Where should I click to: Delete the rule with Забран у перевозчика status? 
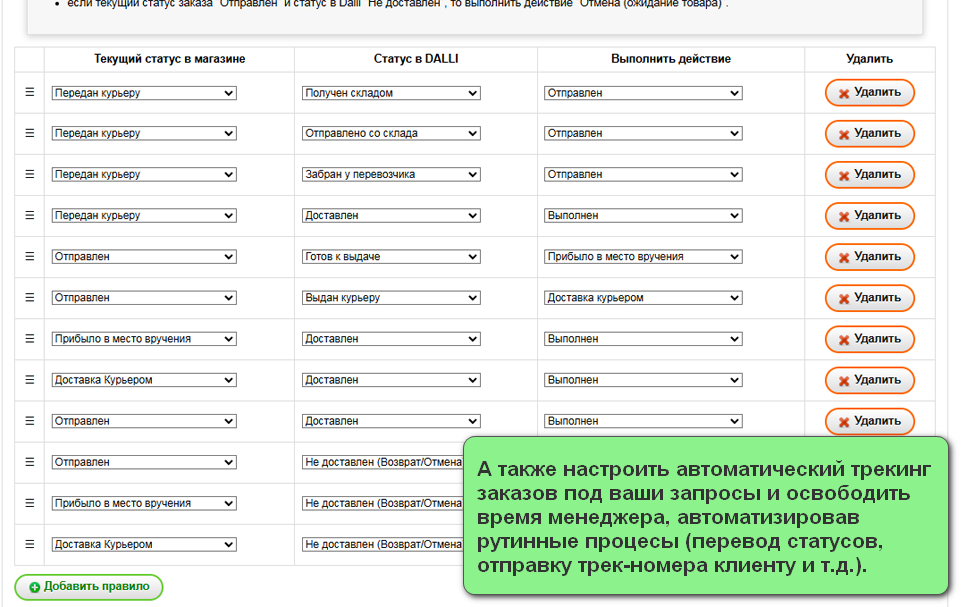[x=869, y=174]
